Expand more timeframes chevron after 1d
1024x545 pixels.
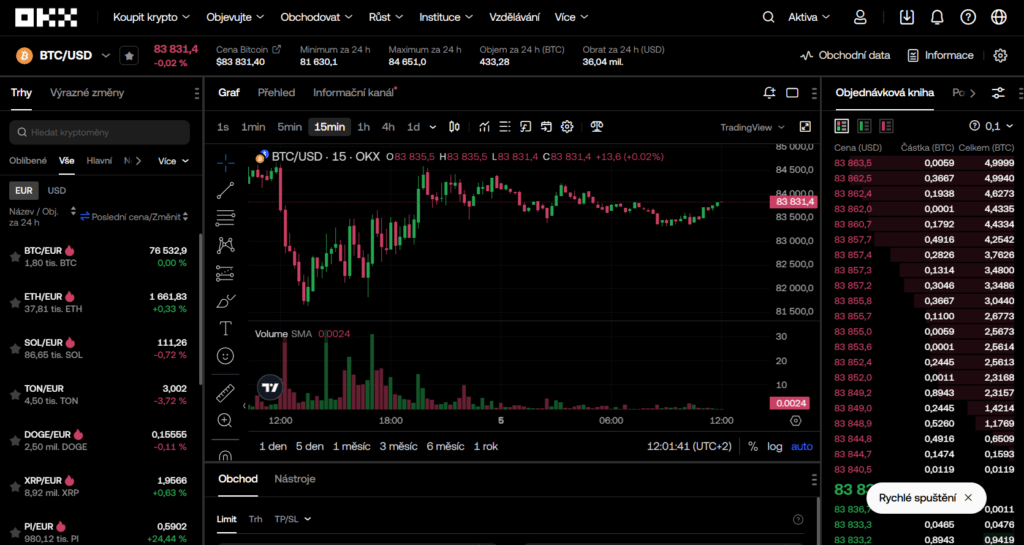pos(430,127)
